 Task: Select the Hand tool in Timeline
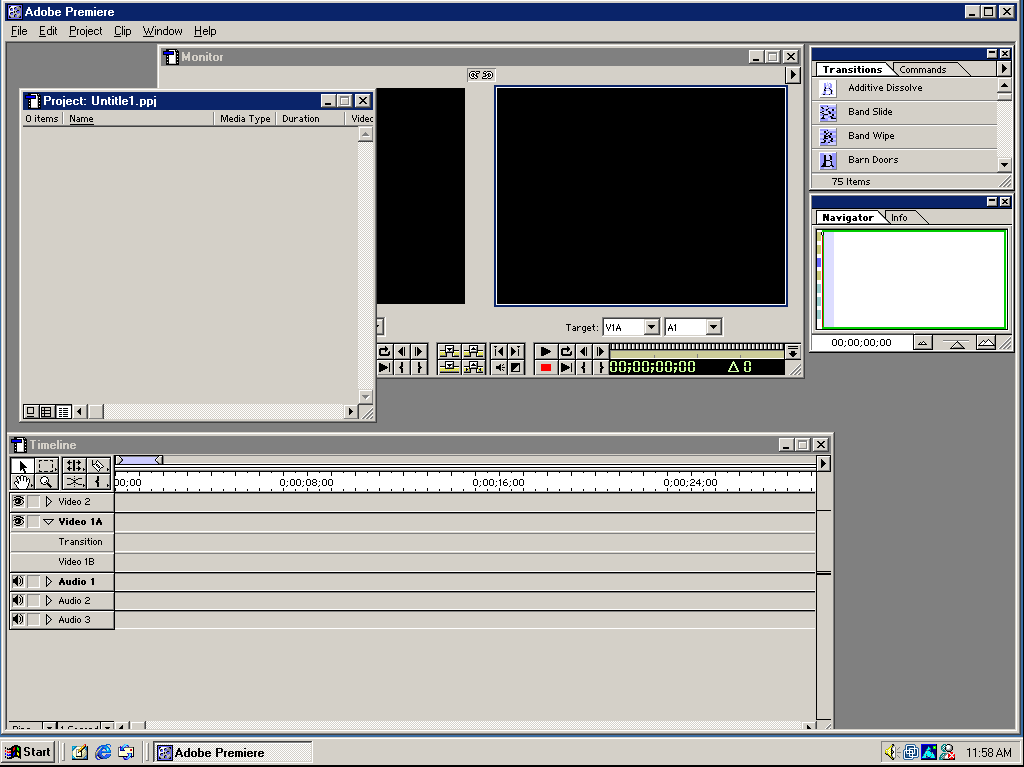coord(22,482)
